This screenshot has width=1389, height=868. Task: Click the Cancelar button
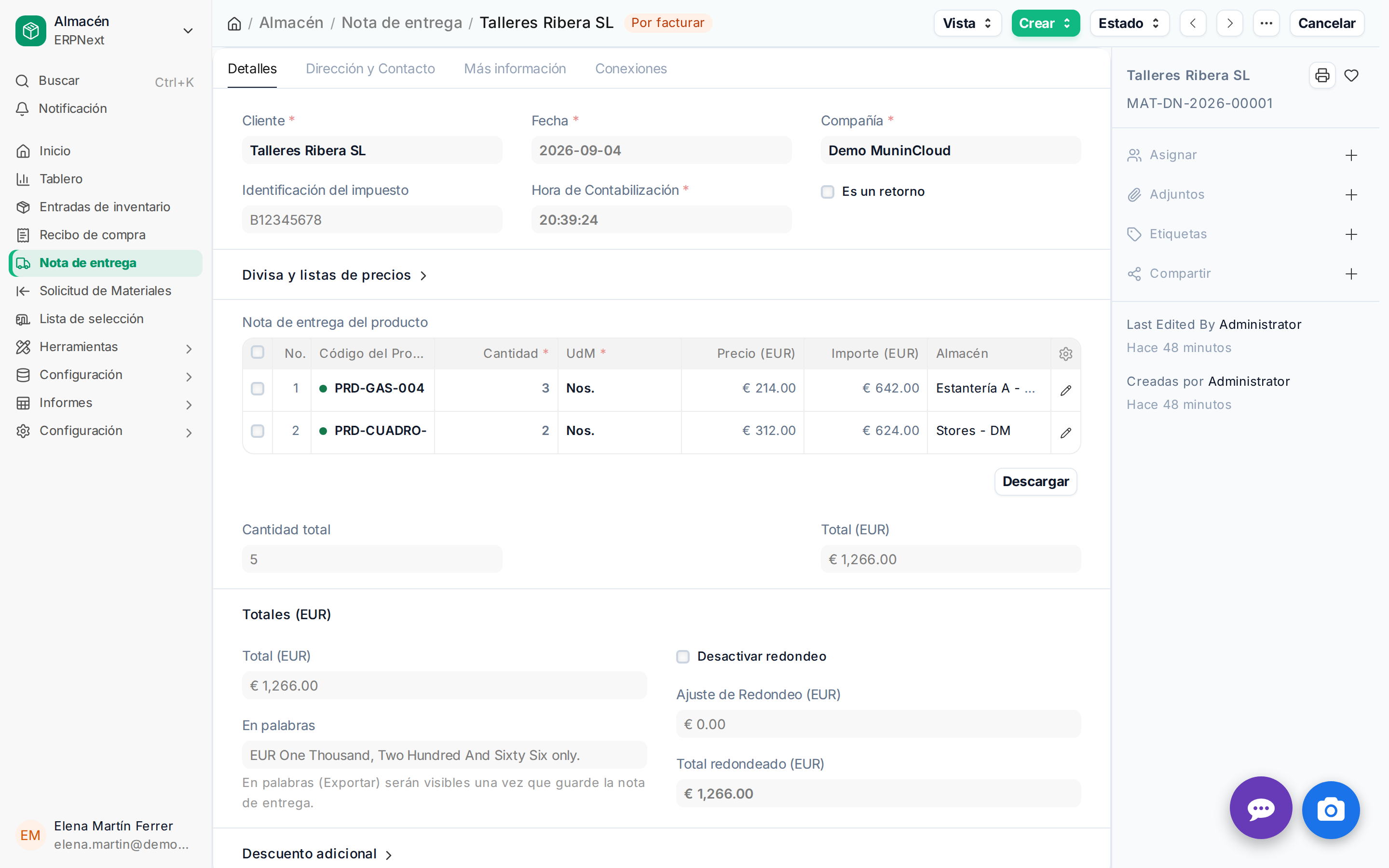[1326, 24]
